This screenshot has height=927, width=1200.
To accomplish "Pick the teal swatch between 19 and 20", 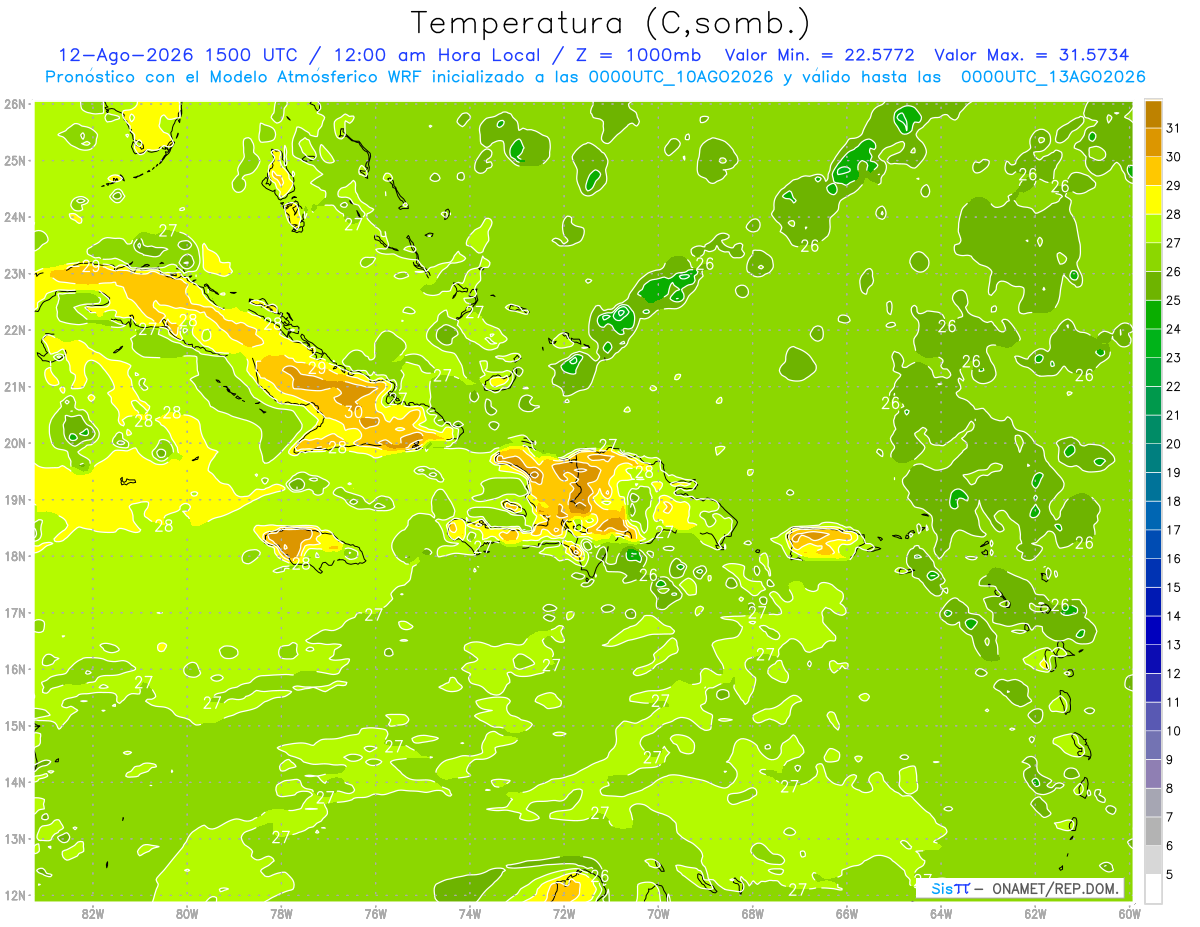I will (1153, 458).
